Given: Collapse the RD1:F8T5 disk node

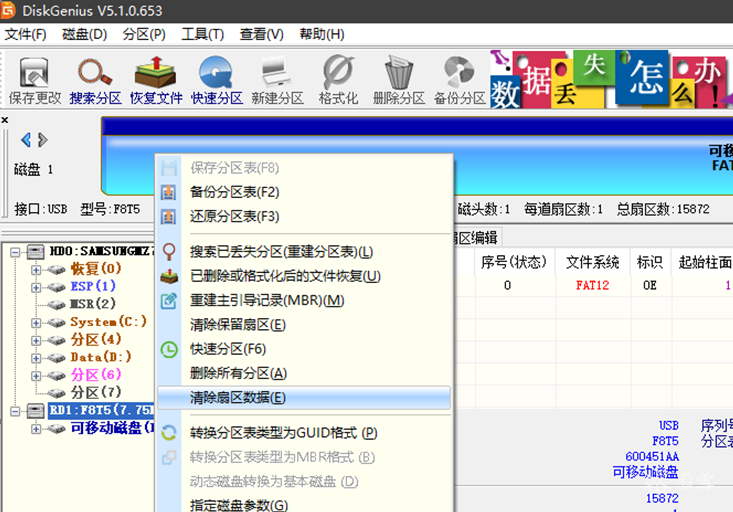Looking at the screenshot, I should point(15,411).
